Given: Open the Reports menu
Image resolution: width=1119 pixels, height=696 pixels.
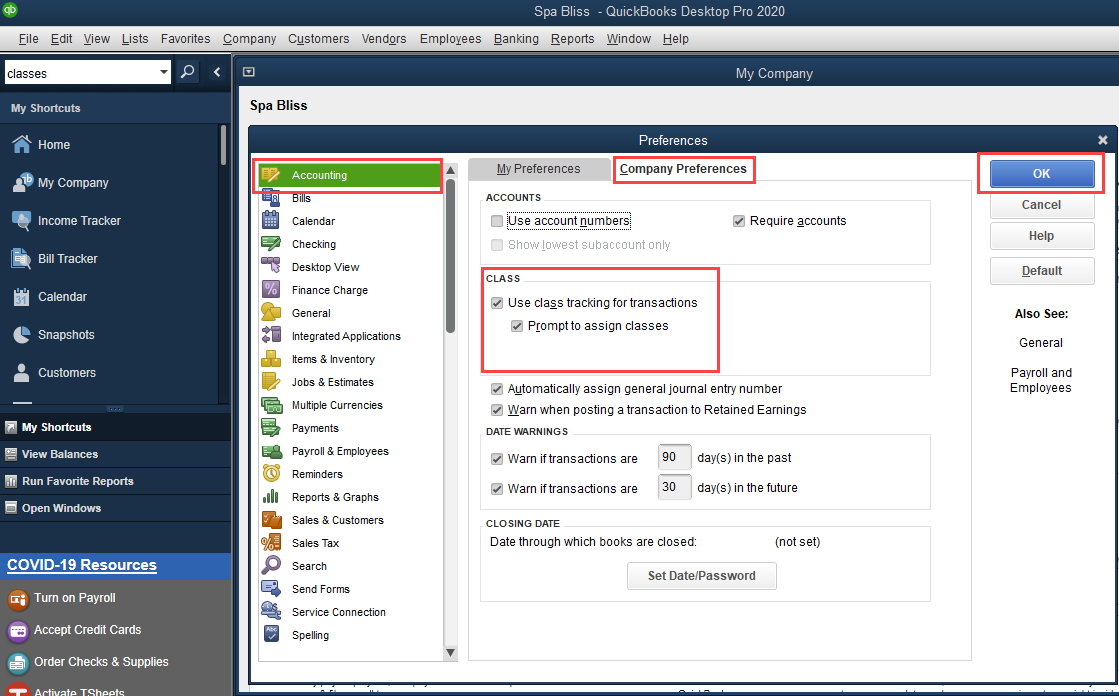Looking at the screenshot, I should [x=572, y=39].
